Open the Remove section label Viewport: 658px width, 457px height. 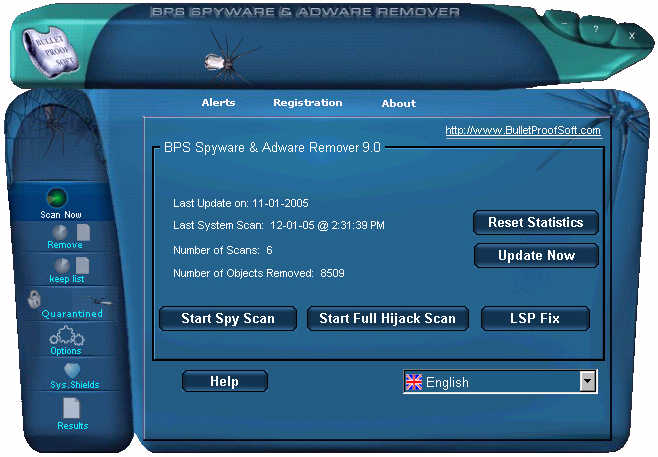[x=65, y=245]
